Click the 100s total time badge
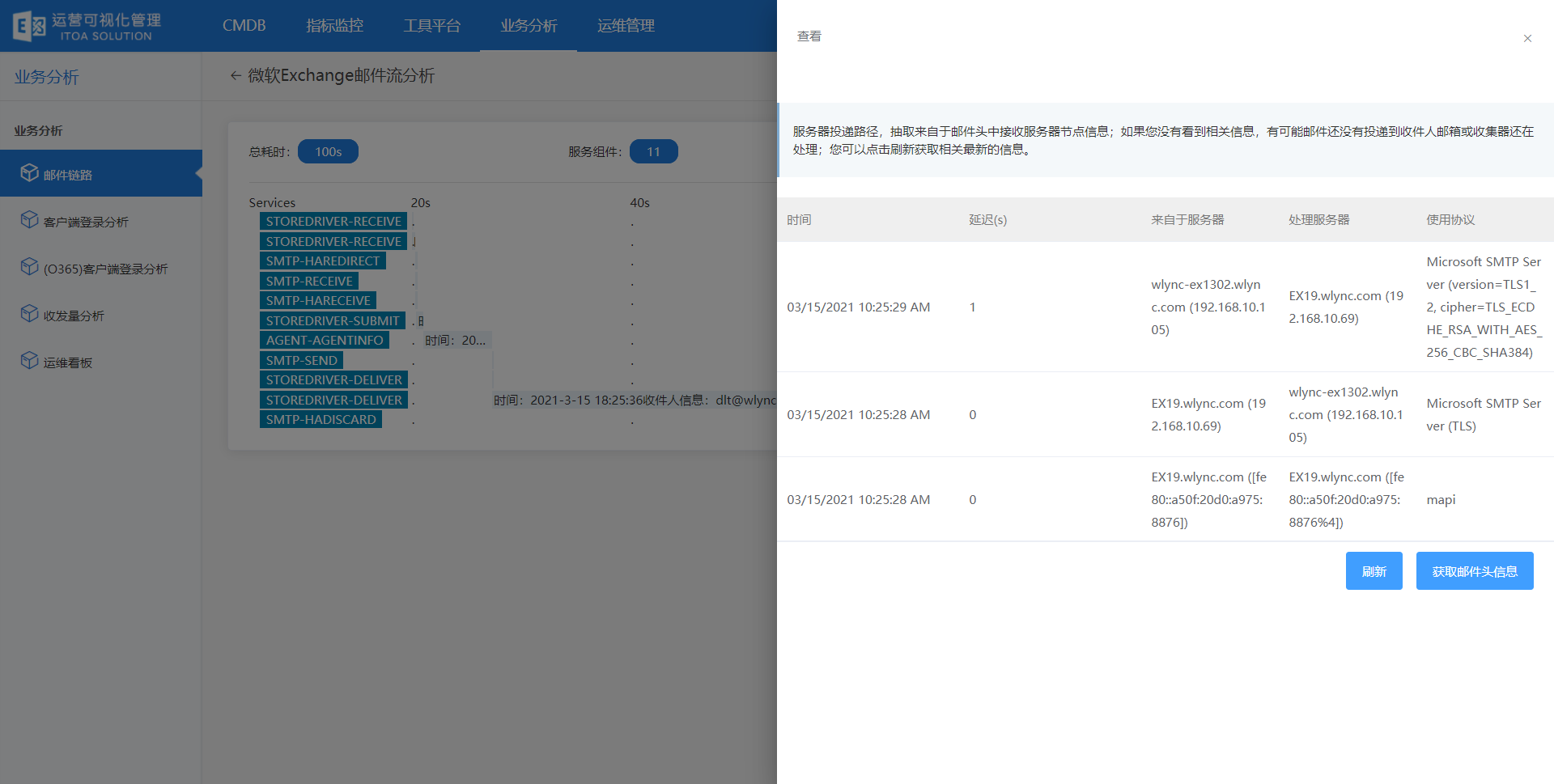The image size is (1554, 784). (x=328, y=151)
